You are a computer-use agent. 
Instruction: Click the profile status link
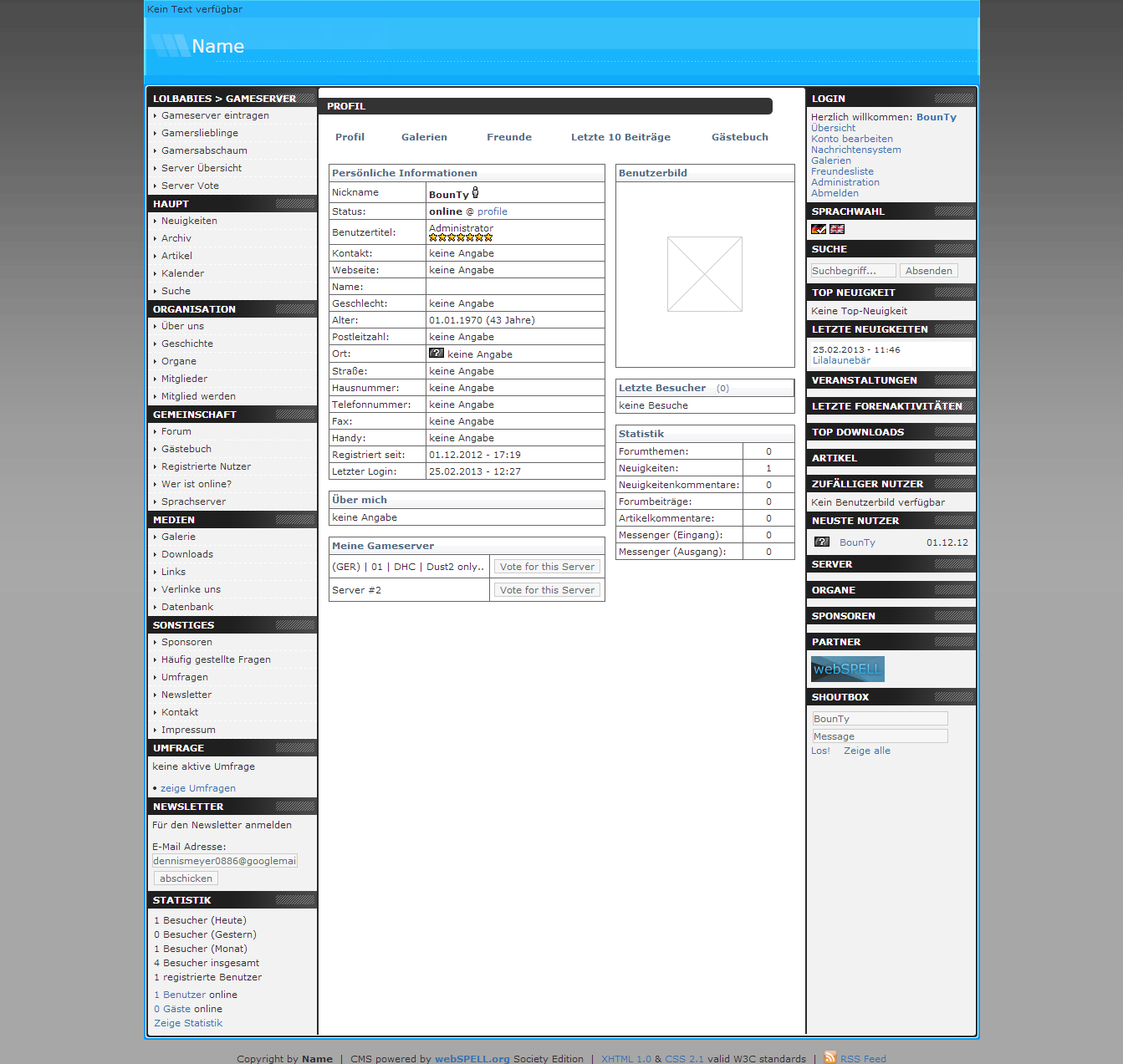click(493, 211)
